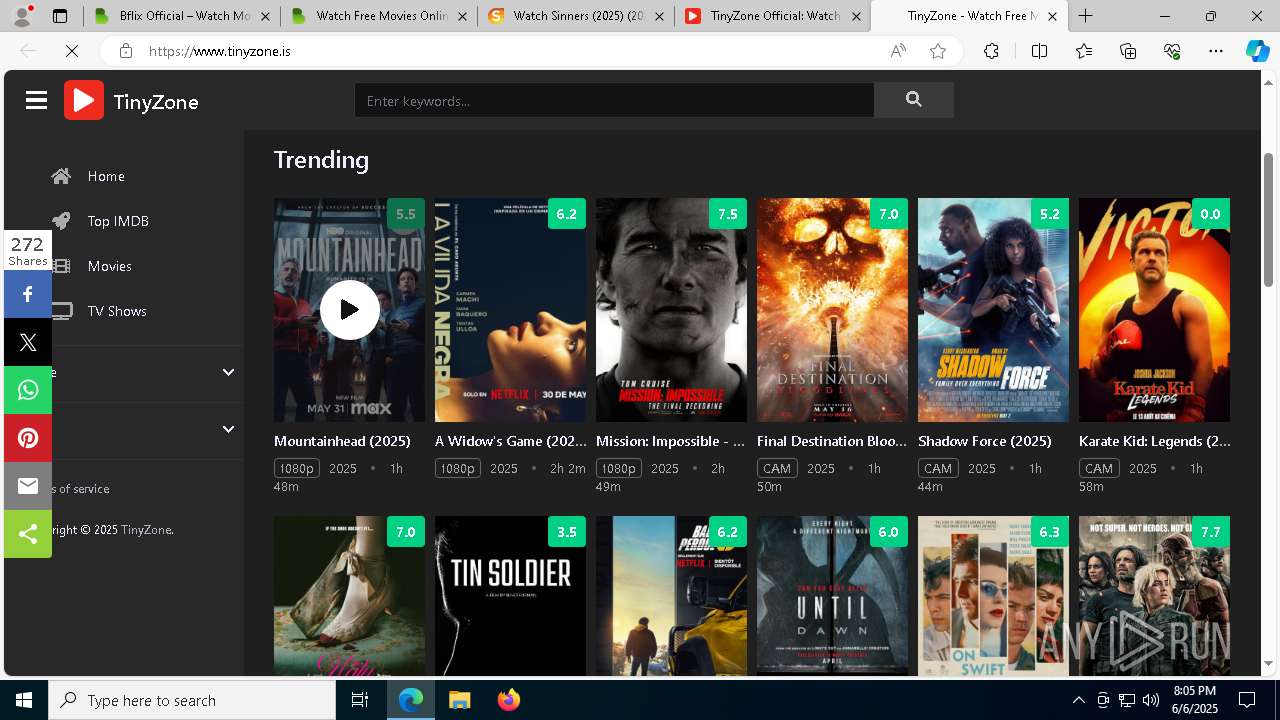The width and height of the screenshot is (1280, 720).
Task: Click the search magnifier button
Action: pos(913,100)
